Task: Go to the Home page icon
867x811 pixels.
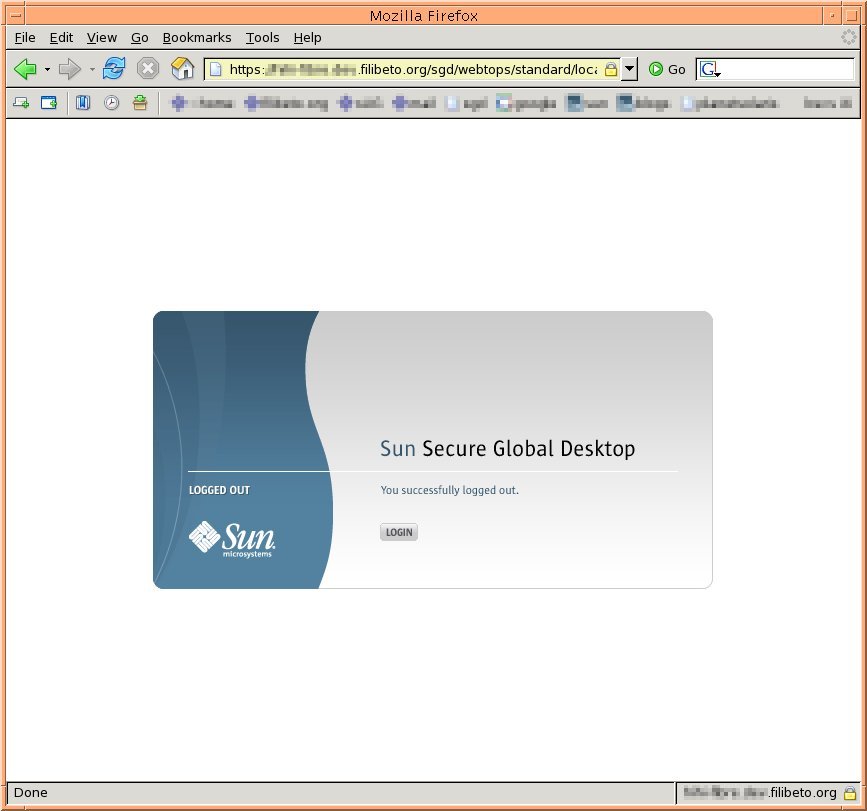Action: (182, 69)
